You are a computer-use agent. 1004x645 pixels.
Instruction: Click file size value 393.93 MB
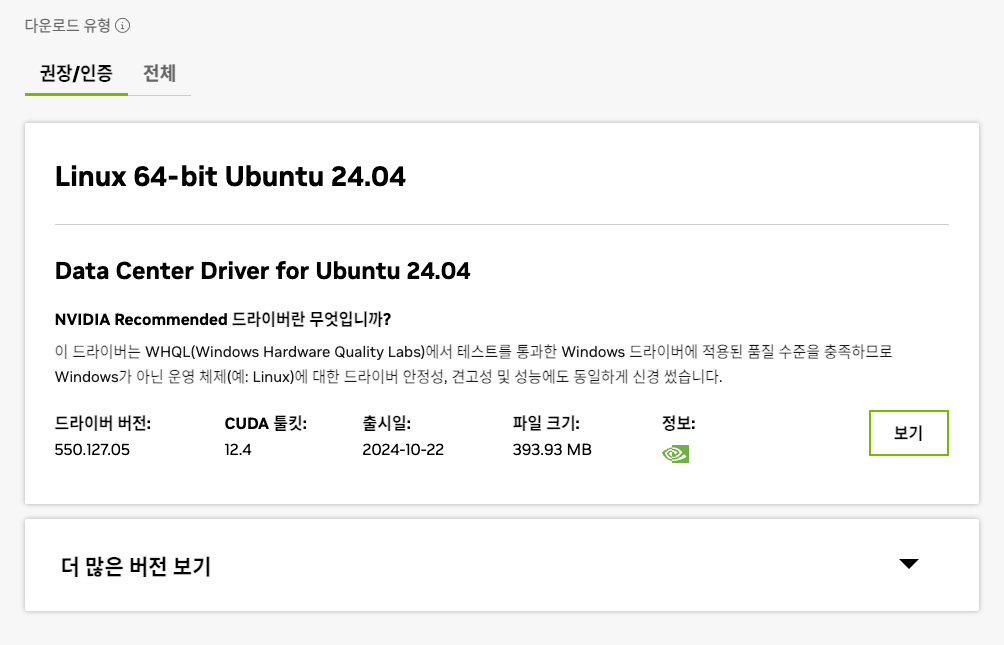point(552,450)
